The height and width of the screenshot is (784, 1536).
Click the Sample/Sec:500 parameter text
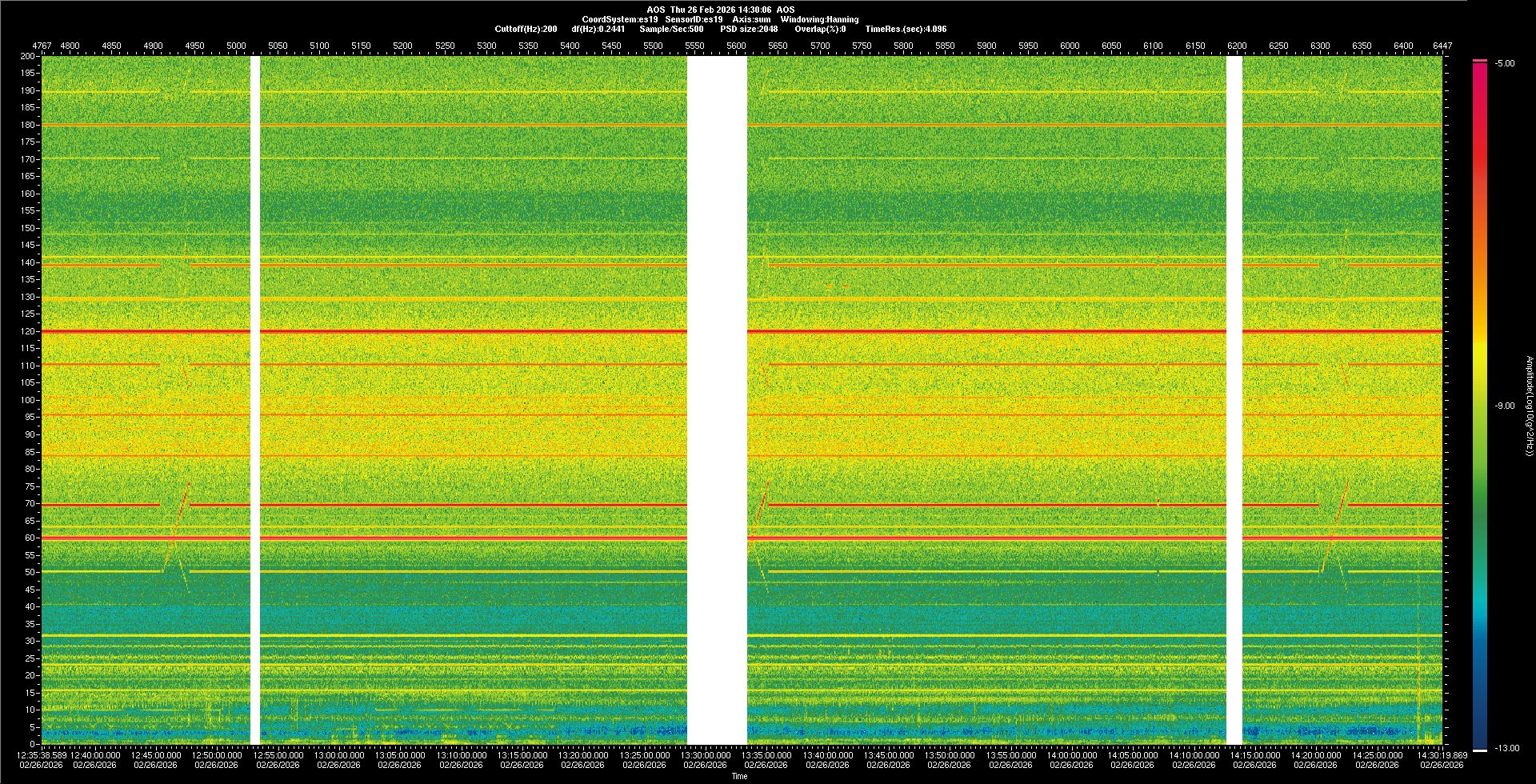point(671,29)
